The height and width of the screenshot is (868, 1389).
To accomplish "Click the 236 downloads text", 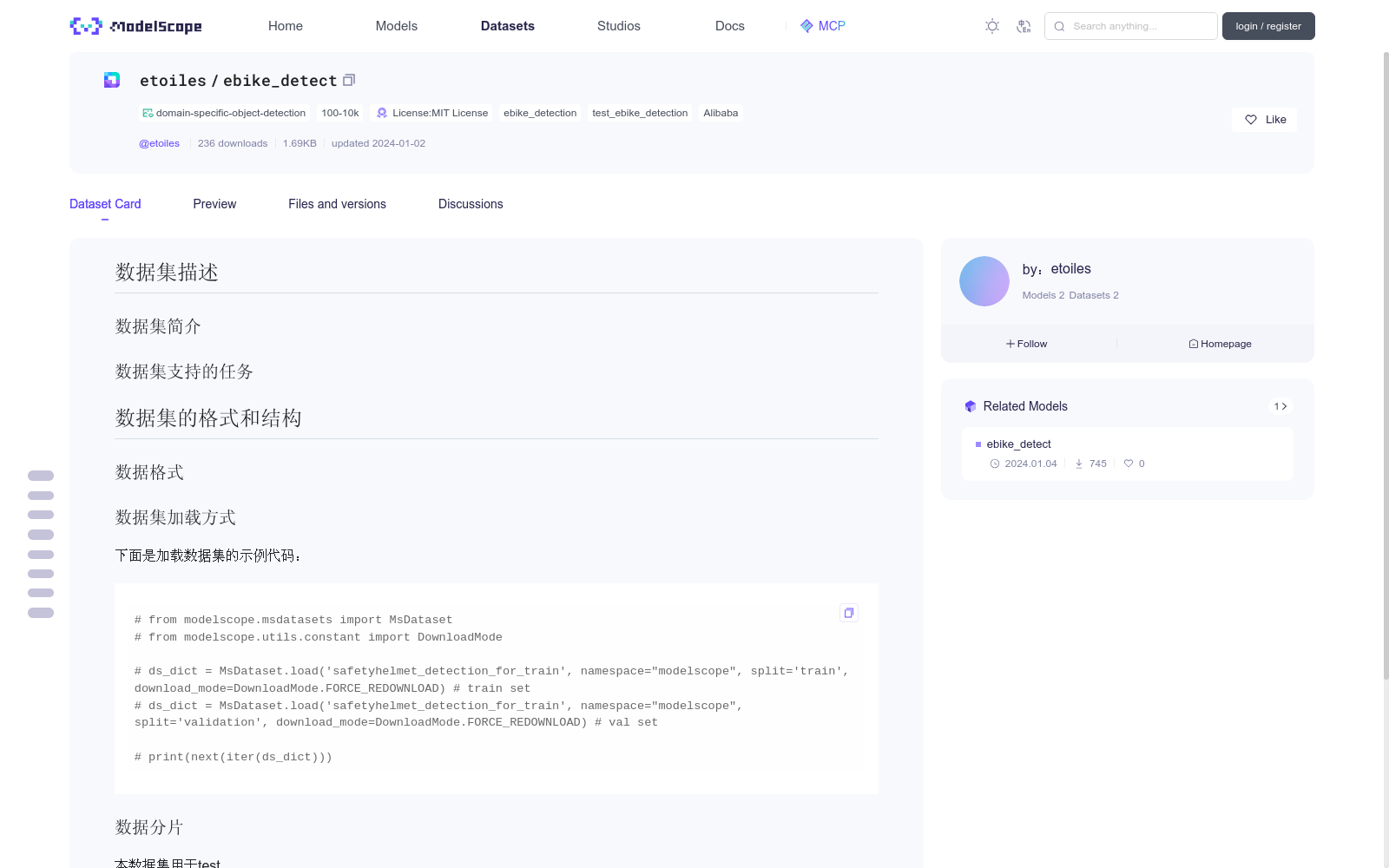I will pyautogui.click(x=233, y=143).
